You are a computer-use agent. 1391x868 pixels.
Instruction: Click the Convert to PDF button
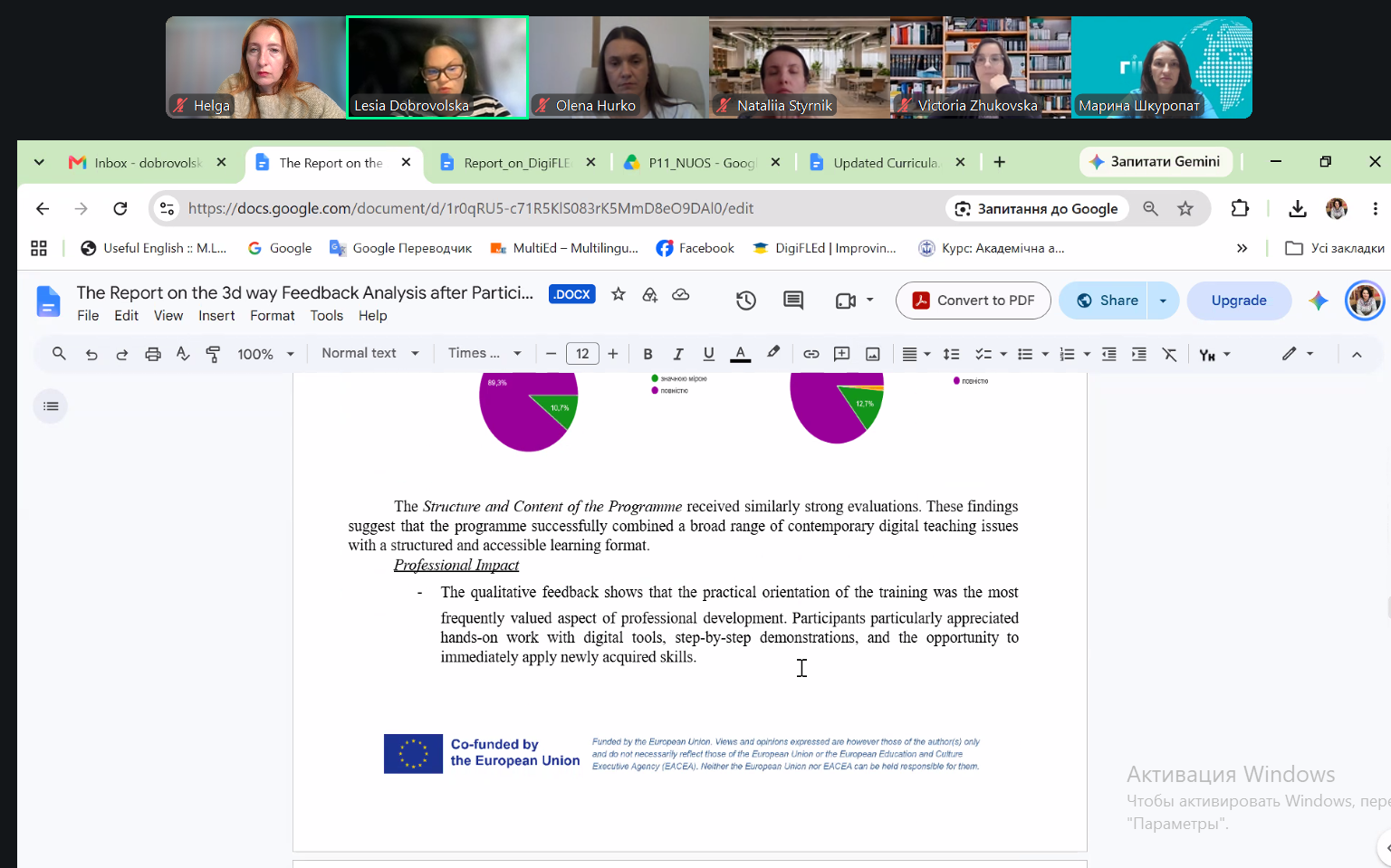click(974, 300)
